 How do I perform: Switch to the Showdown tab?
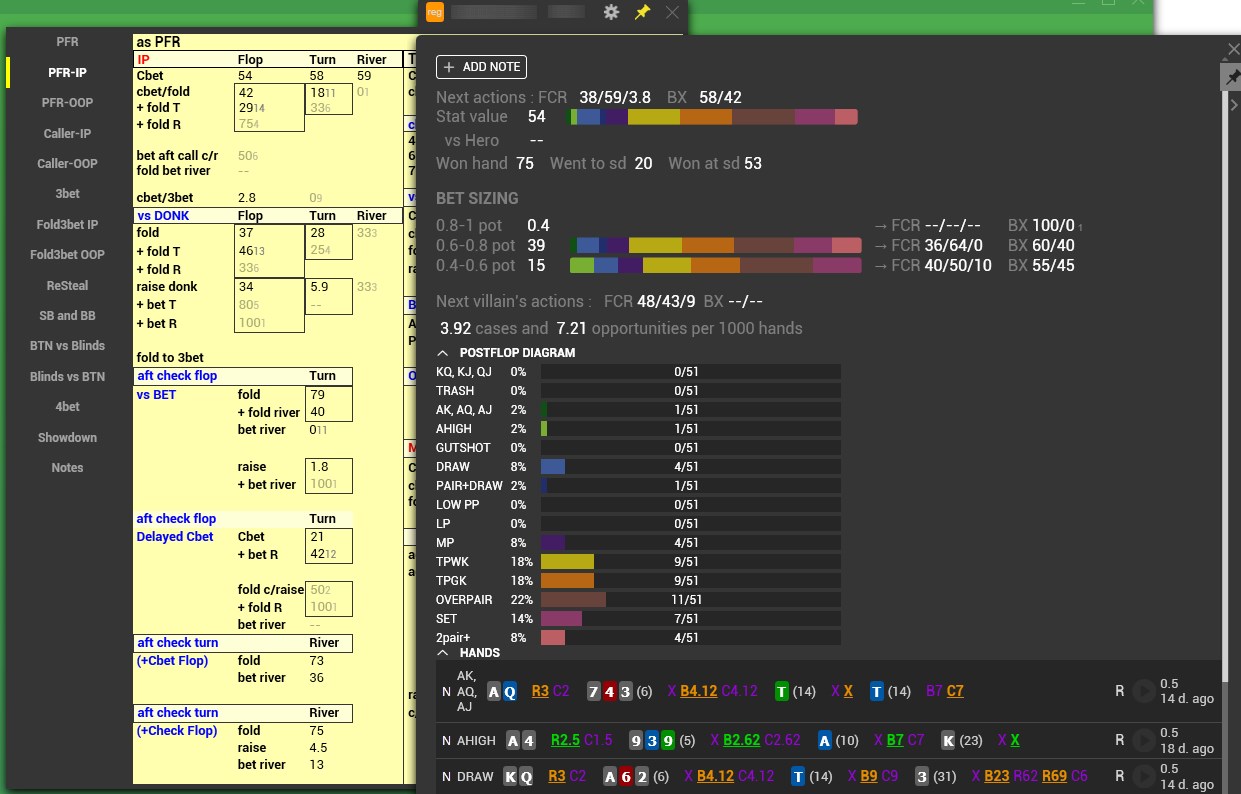pos(66,437)
